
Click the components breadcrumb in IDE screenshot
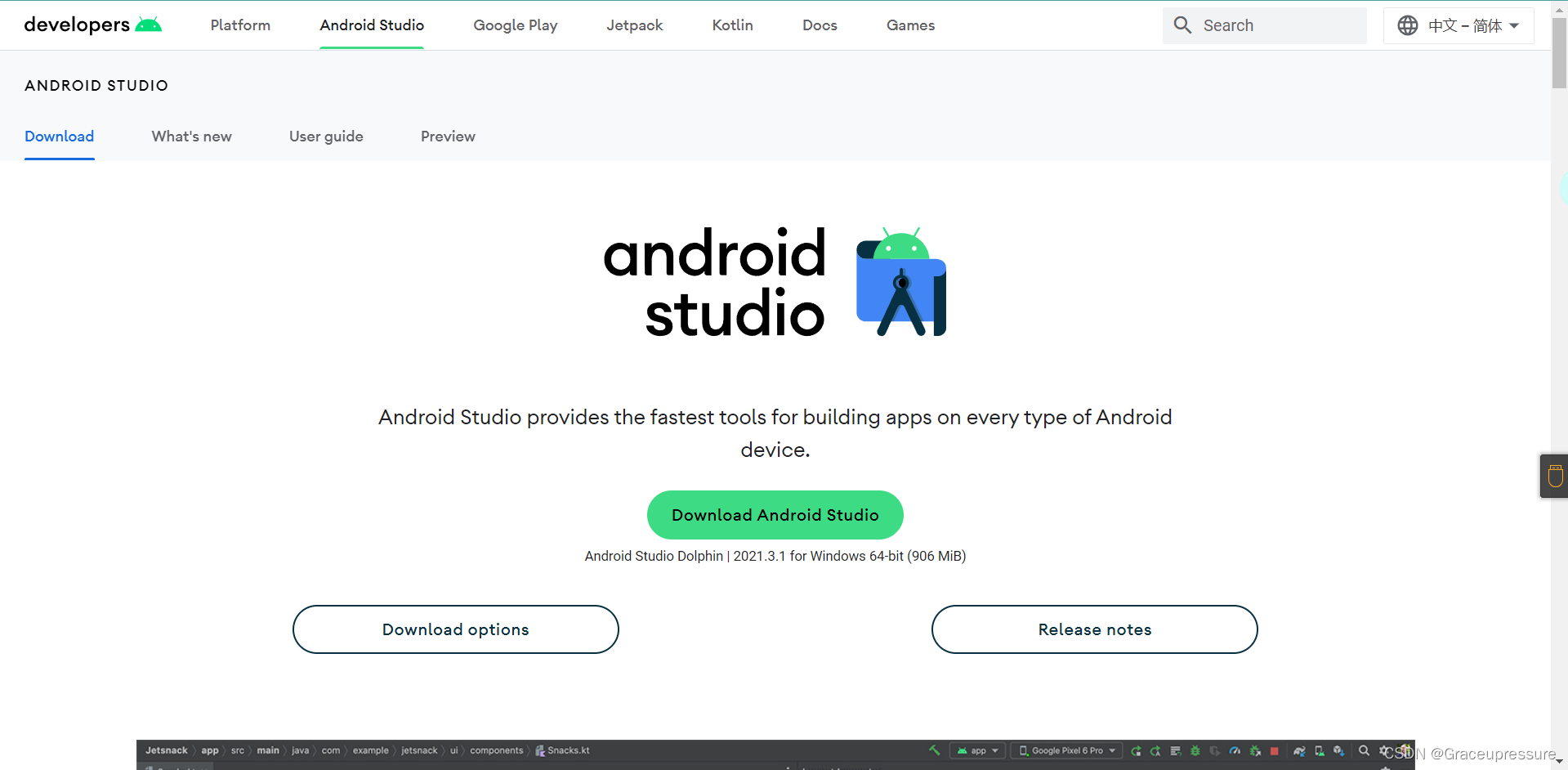(x=497, y=750)
